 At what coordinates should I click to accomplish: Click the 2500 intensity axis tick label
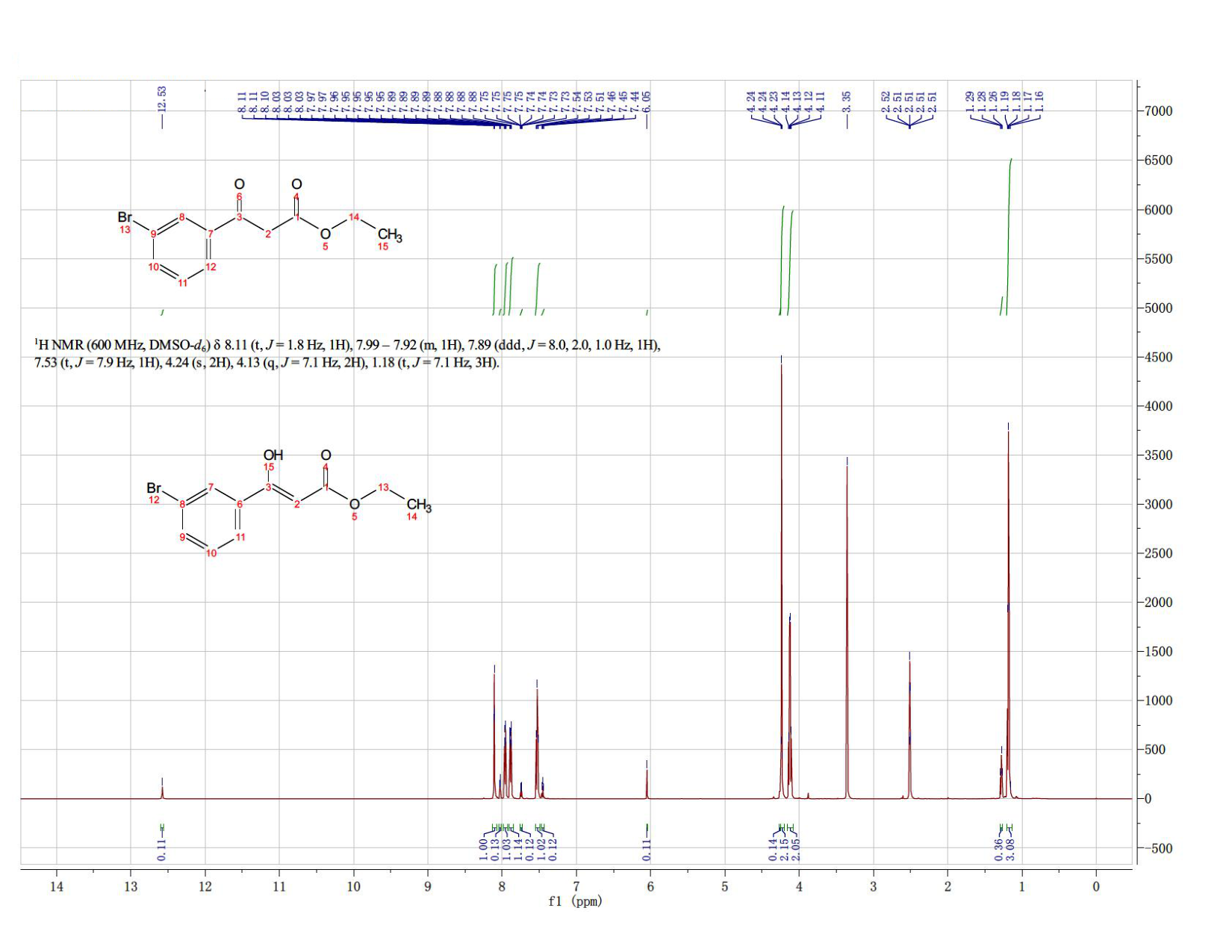(1157, 553)
